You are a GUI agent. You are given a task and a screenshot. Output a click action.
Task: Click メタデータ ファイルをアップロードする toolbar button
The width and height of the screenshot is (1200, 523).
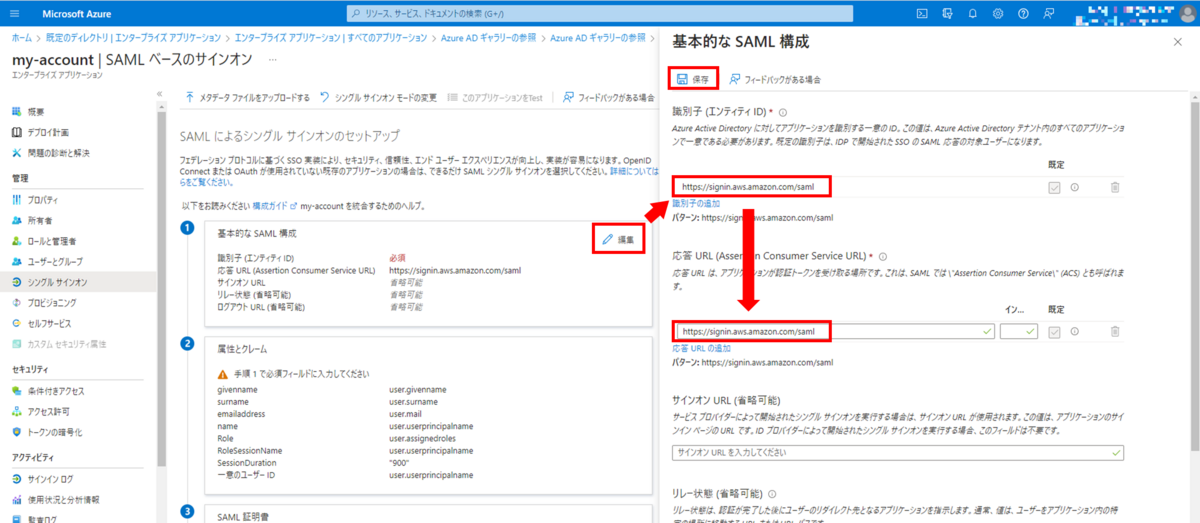pos(247,98)
